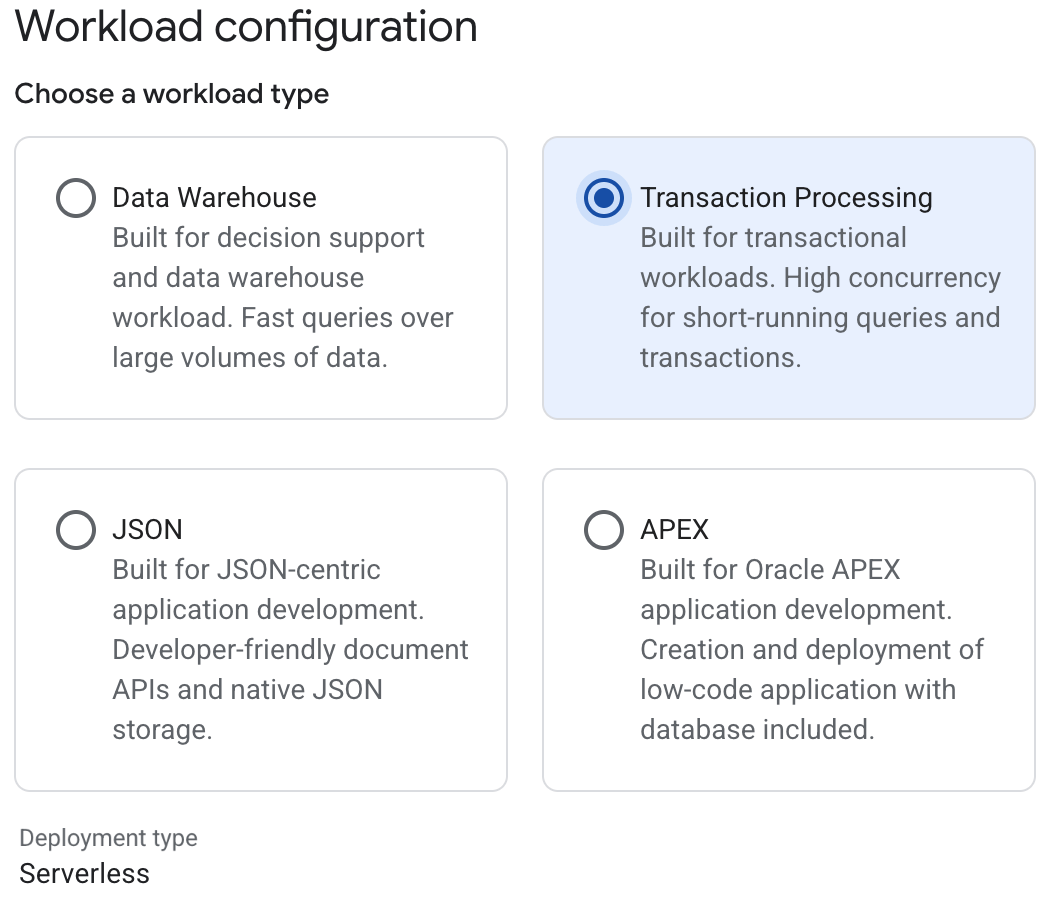The height and width of the screenshot is (920, 1056).
Task: Click the Choose a workload type label
Action: coord(171,94)
